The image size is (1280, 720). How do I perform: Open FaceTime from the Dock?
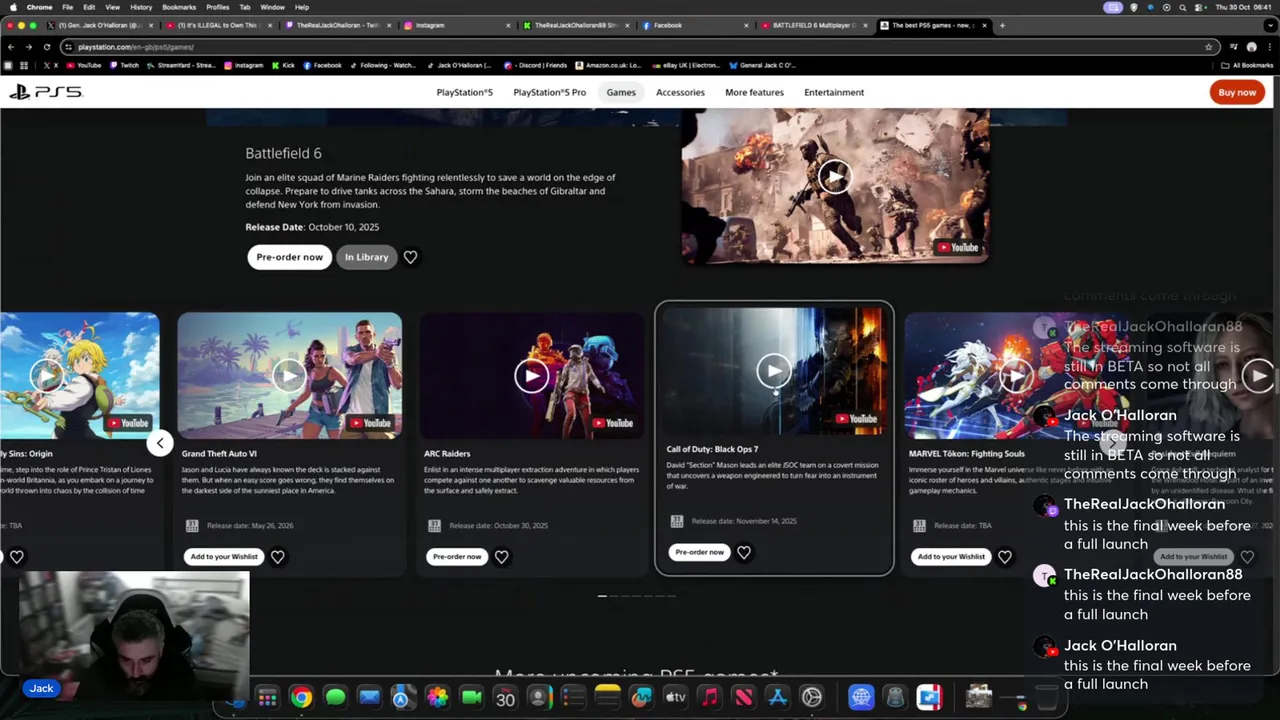tap(471, 698)
